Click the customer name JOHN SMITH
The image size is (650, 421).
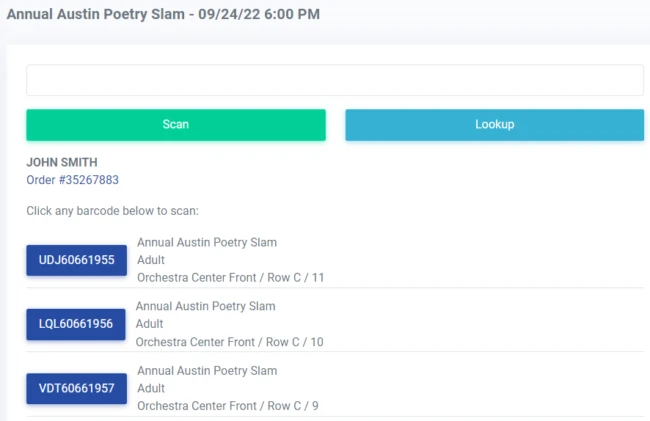coord(62,162)
